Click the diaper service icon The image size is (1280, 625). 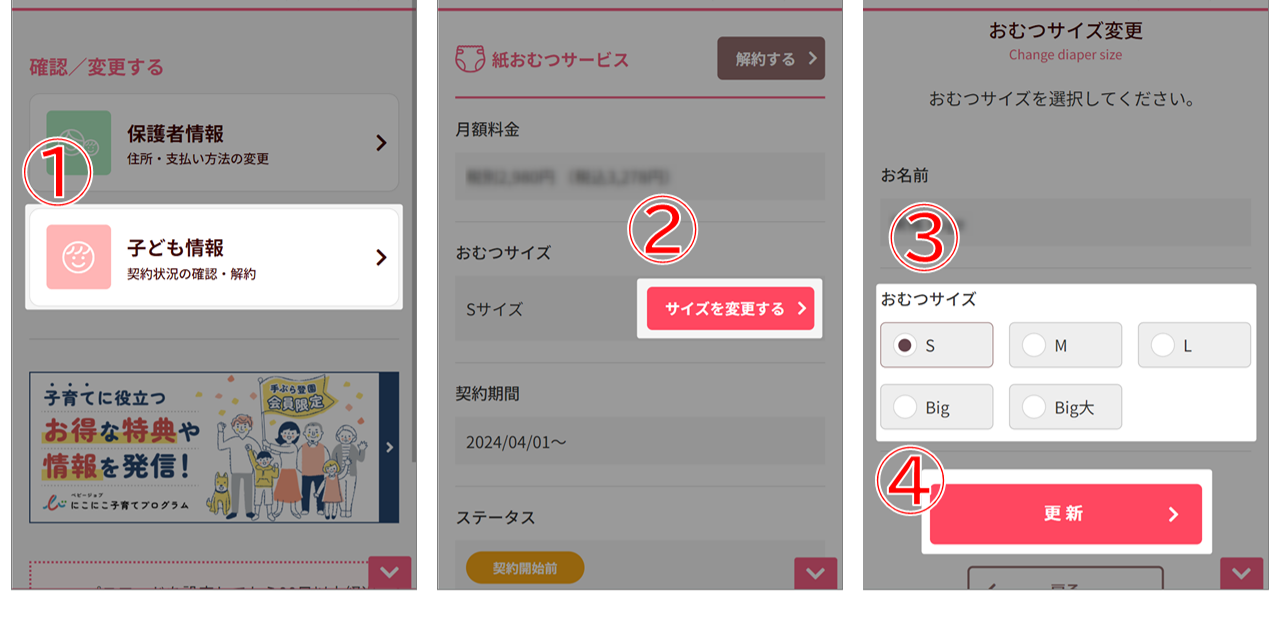coord(470,59)
